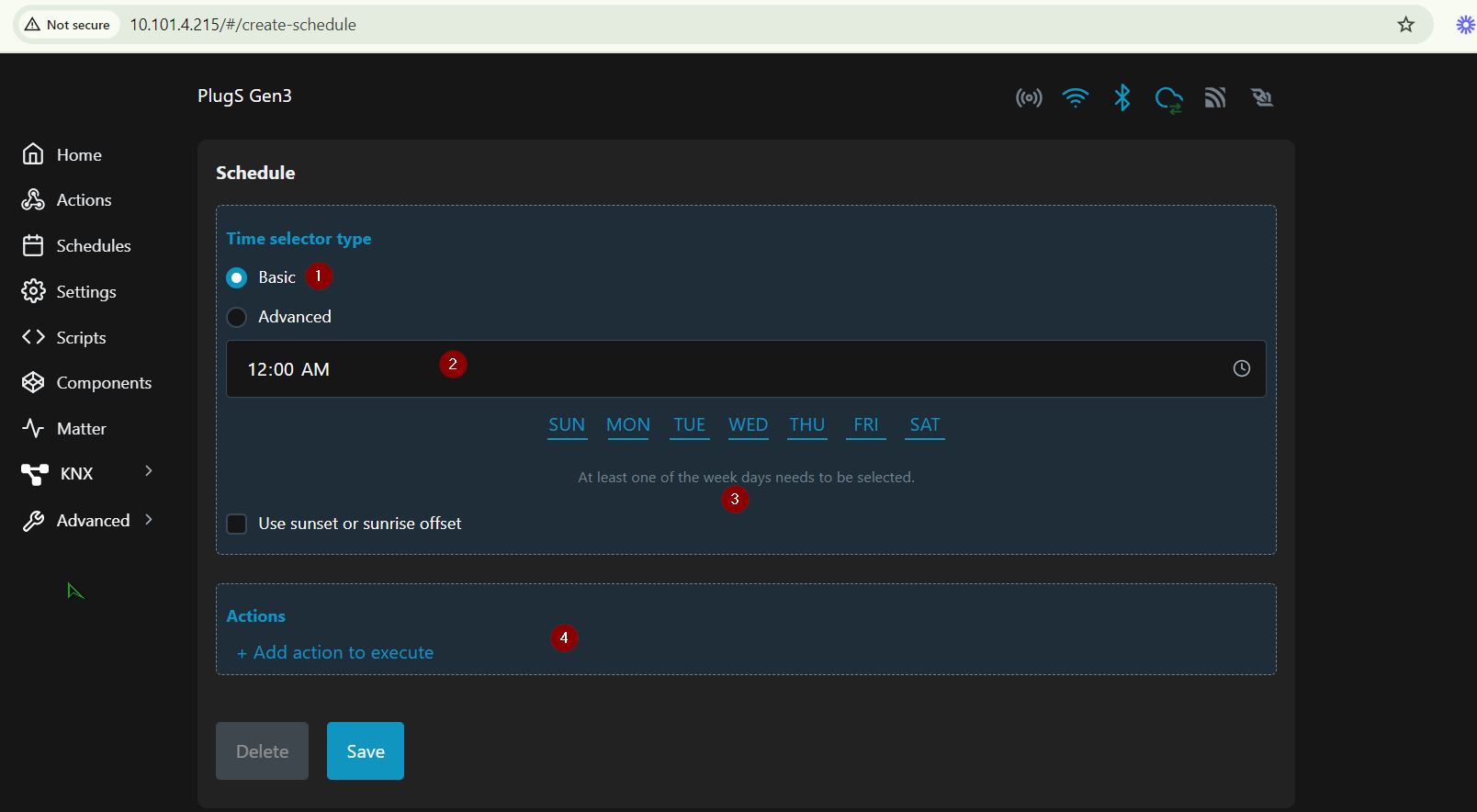Toggle the WED weekday
The height and width of the screenshot is (812, 1477).
click(748, 424)
